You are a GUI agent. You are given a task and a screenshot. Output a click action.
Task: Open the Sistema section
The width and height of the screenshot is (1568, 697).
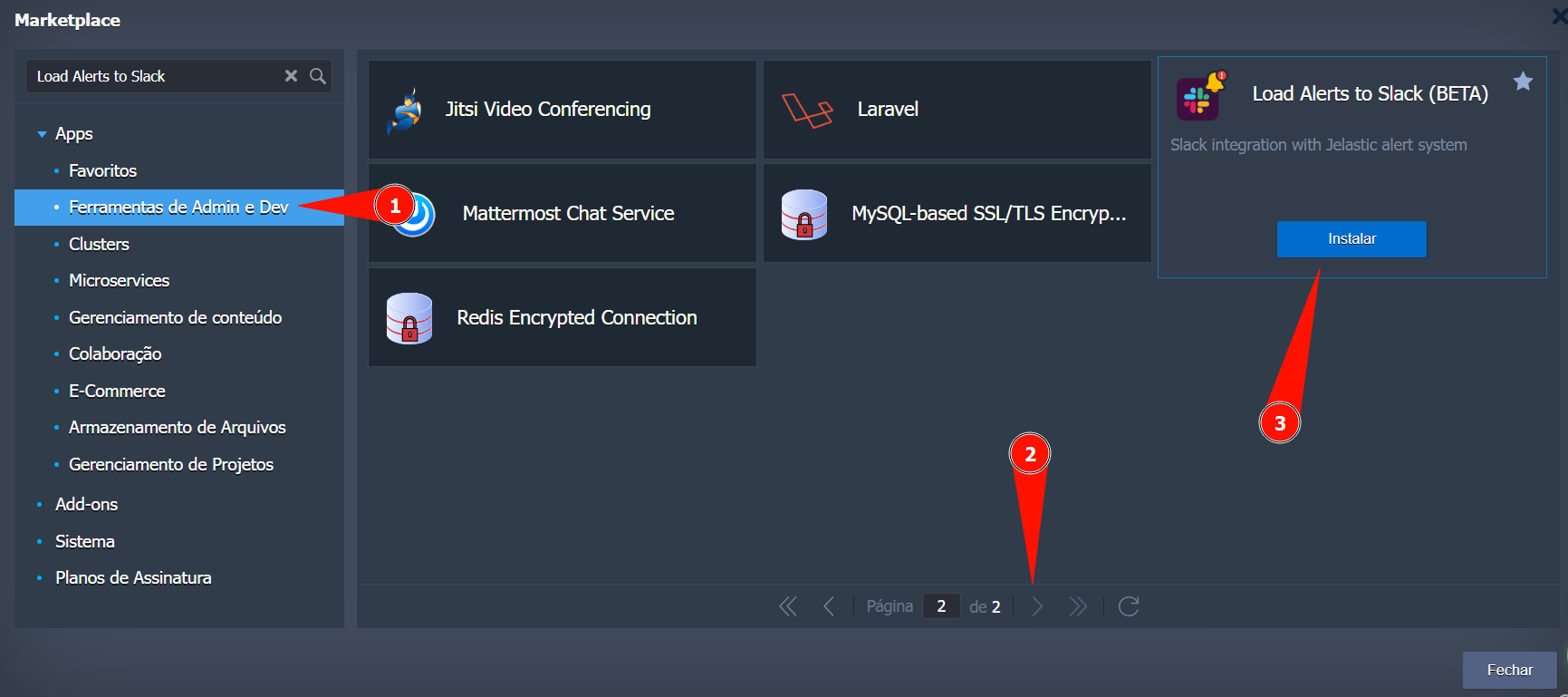pyautogui.click(x=85, y=541)
